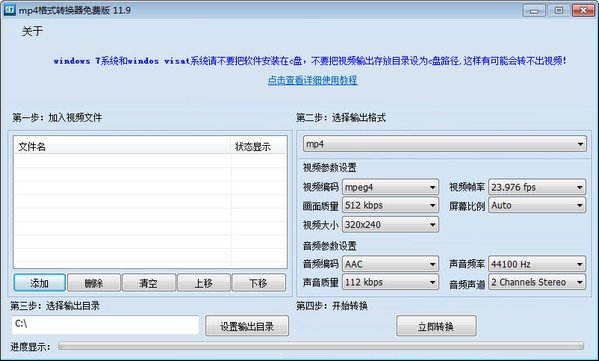Open the 音频声道 2 Channels Stereo dropdown

click(537, 282)
